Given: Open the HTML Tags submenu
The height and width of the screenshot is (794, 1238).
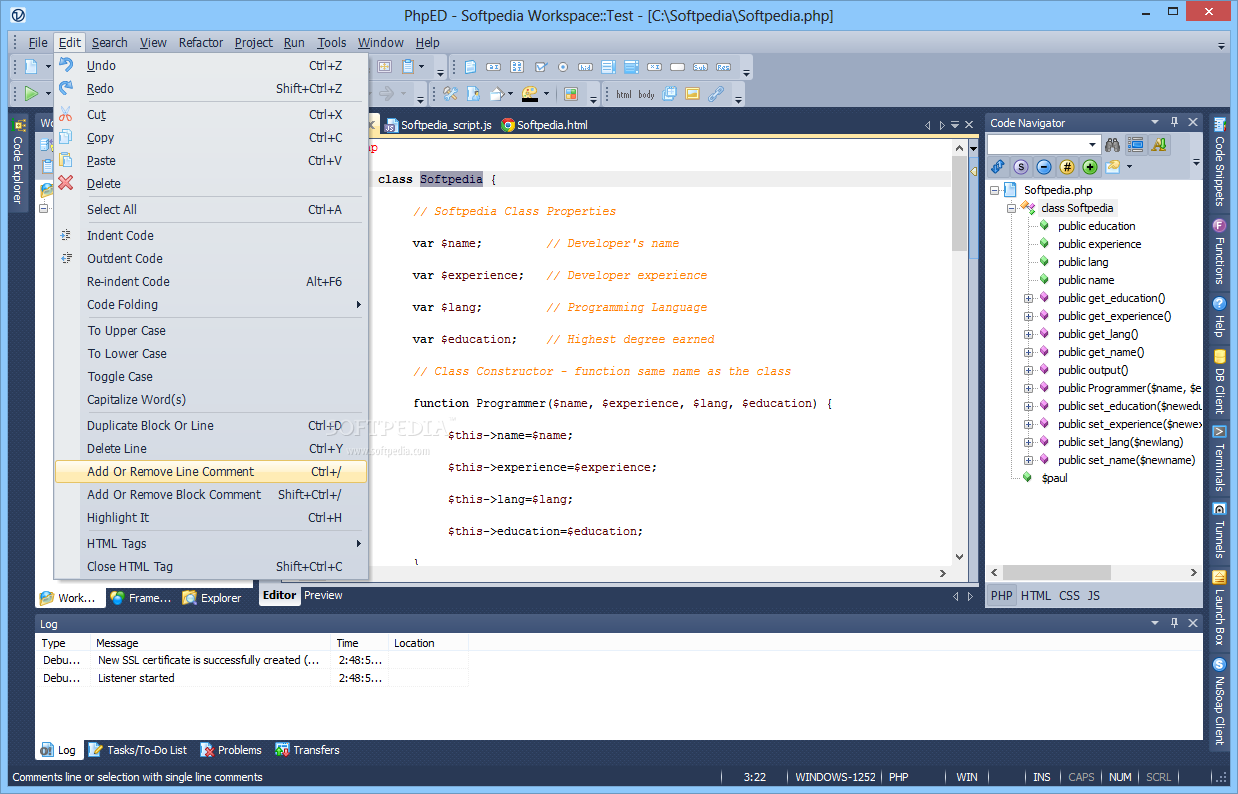Looking at the screenshot, I should [x=211, y=543].
